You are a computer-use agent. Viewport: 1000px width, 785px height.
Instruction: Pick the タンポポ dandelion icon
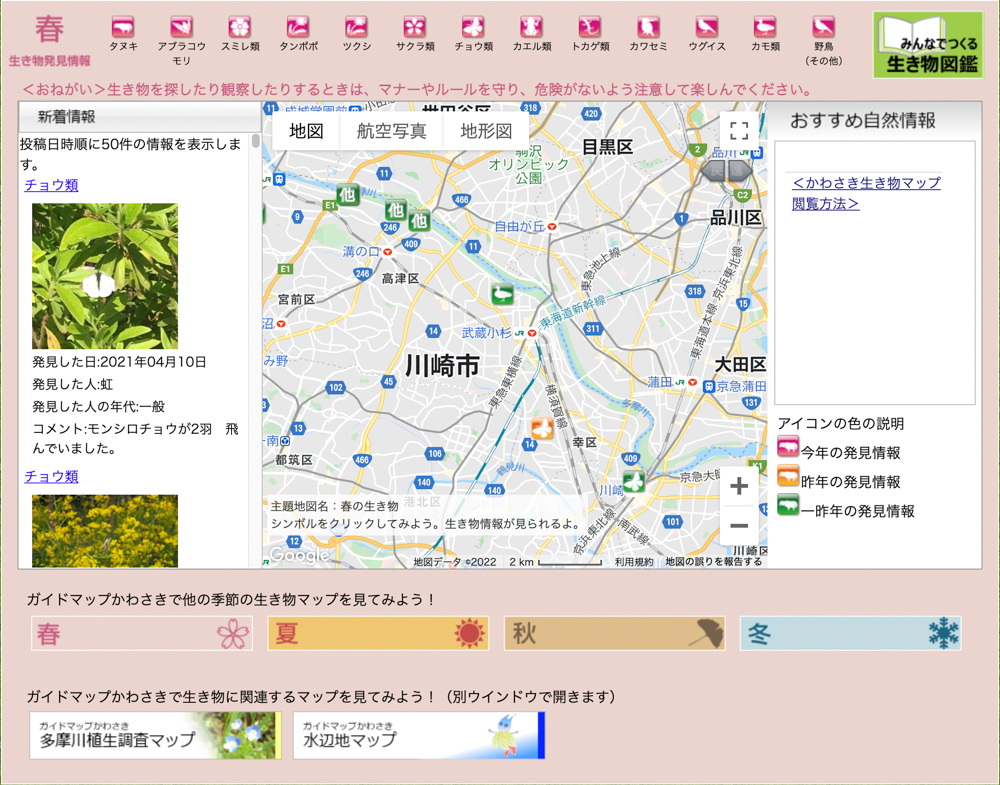point(298,27)
